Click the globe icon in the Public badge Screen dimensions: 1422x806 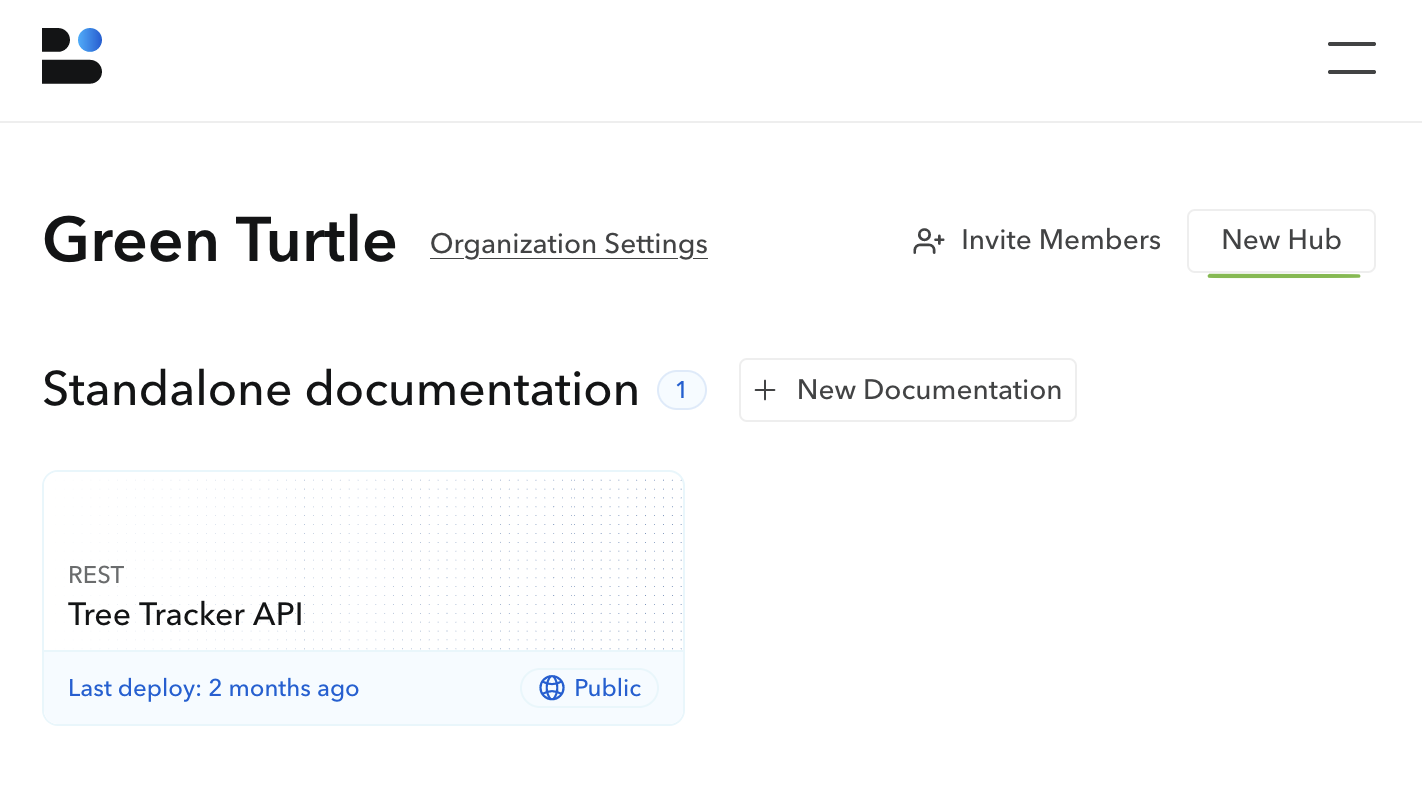(x=551, y=688)
